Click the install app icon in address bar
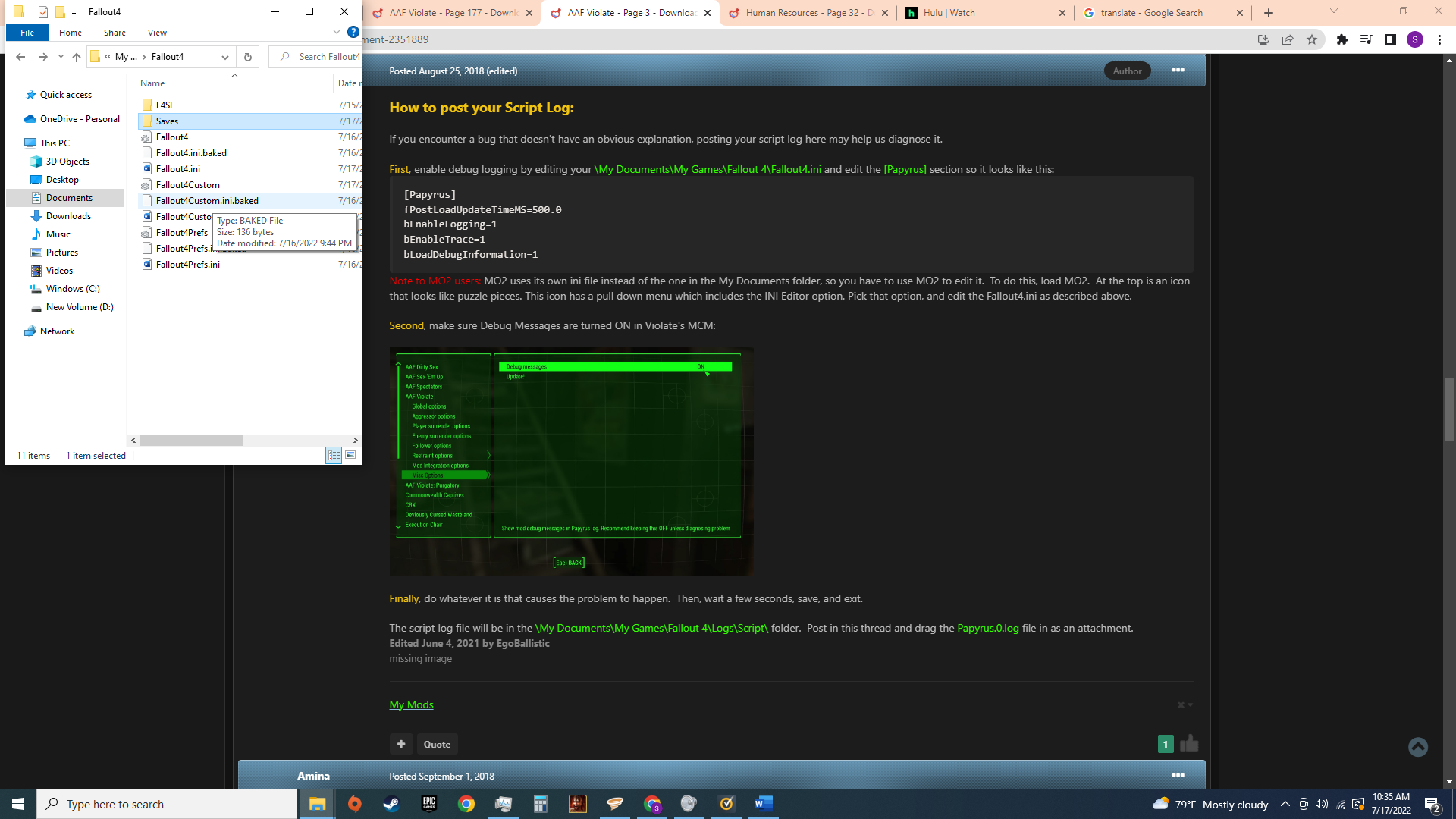Image resolution: width=1456 pixels, height=819 pixels. [1263, 39]
